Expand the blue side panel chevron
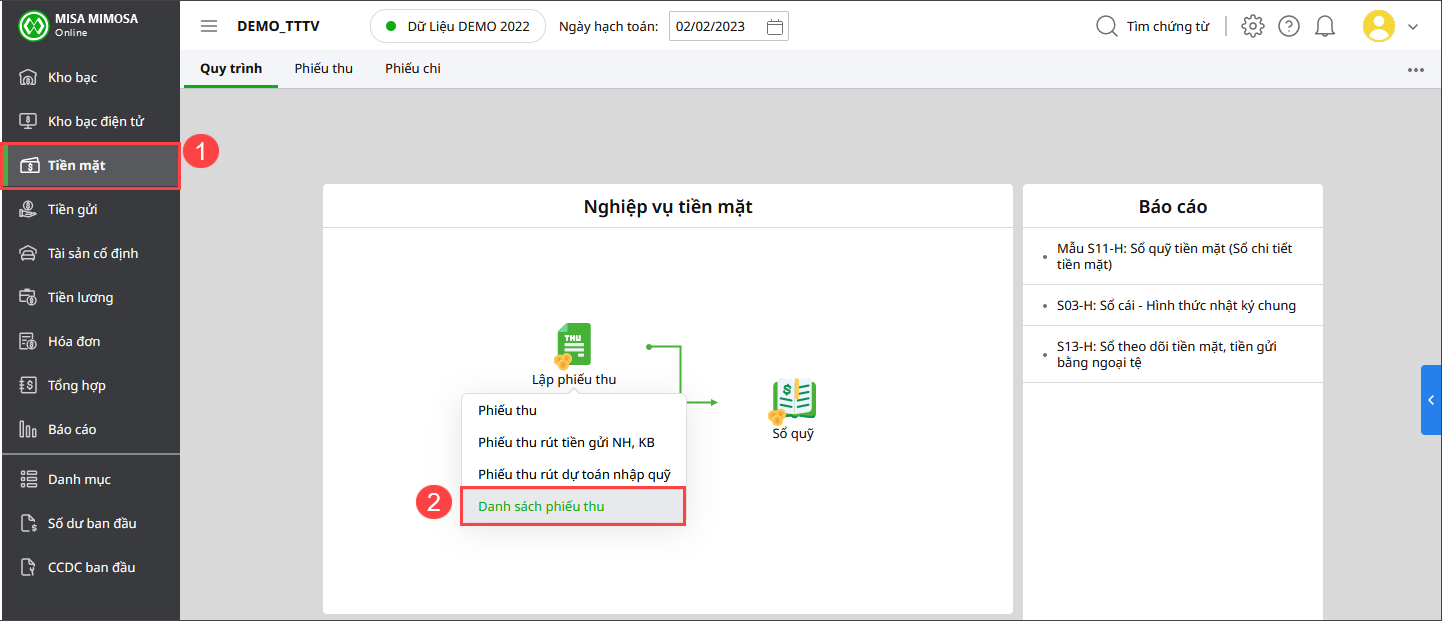This screenshot has height=621, width=1442. (1431, 400)
